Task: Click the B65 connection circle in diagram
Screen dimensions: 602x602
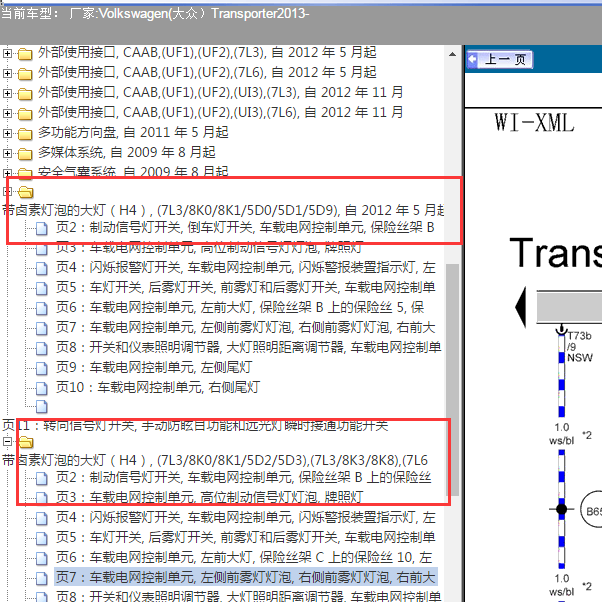Action: coord(592,510)
